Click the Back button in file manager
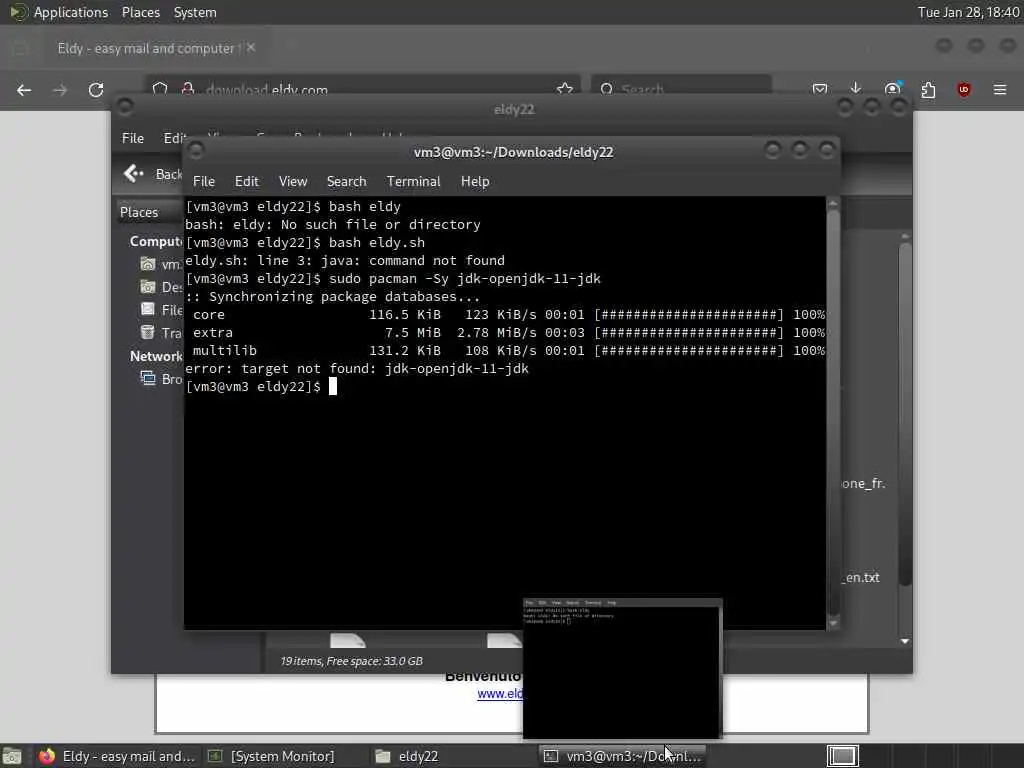The height and width of the screenshot is (768, 1024). click(x=152, y=174)
